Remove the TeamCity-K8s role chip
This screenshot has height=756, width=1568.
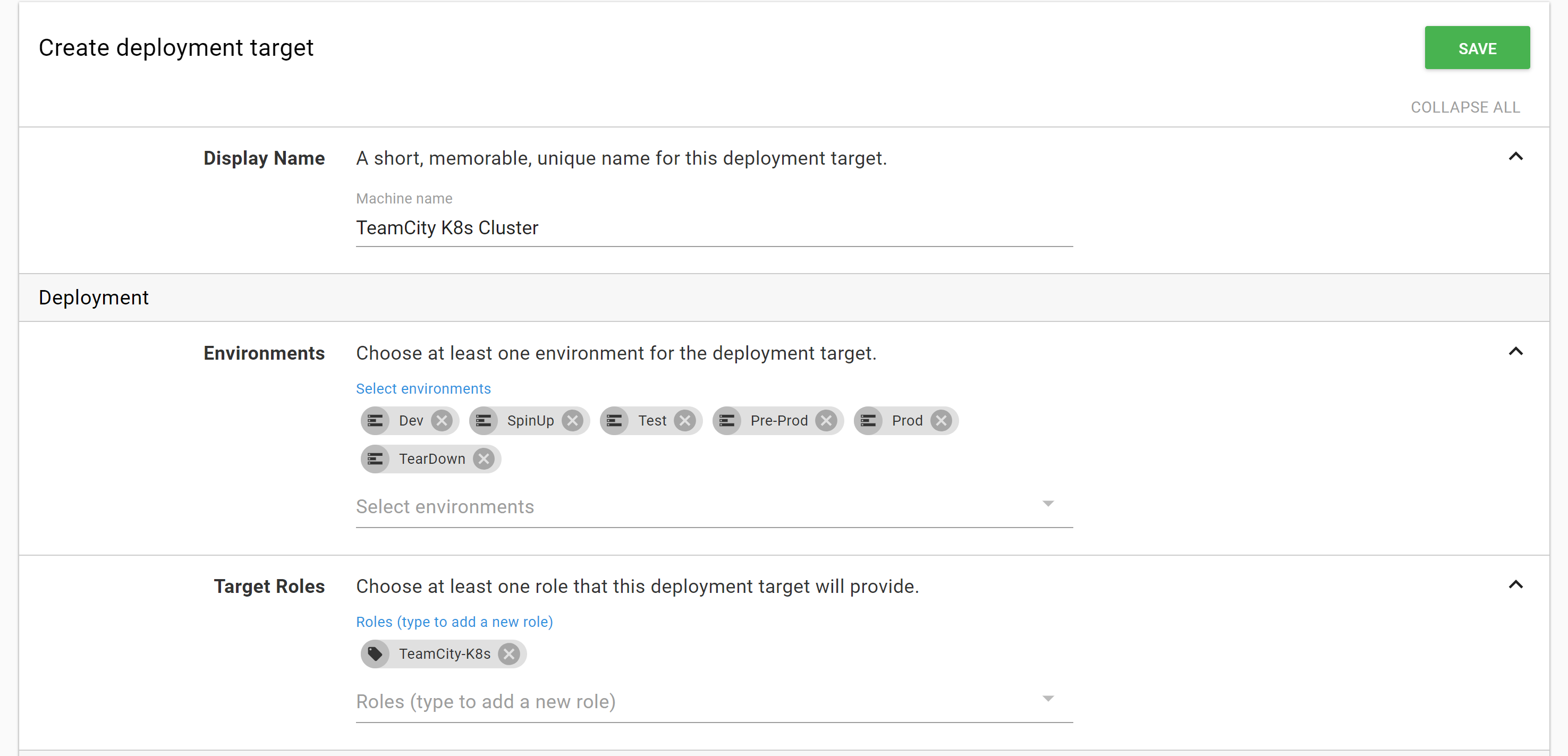coord(509,654)
